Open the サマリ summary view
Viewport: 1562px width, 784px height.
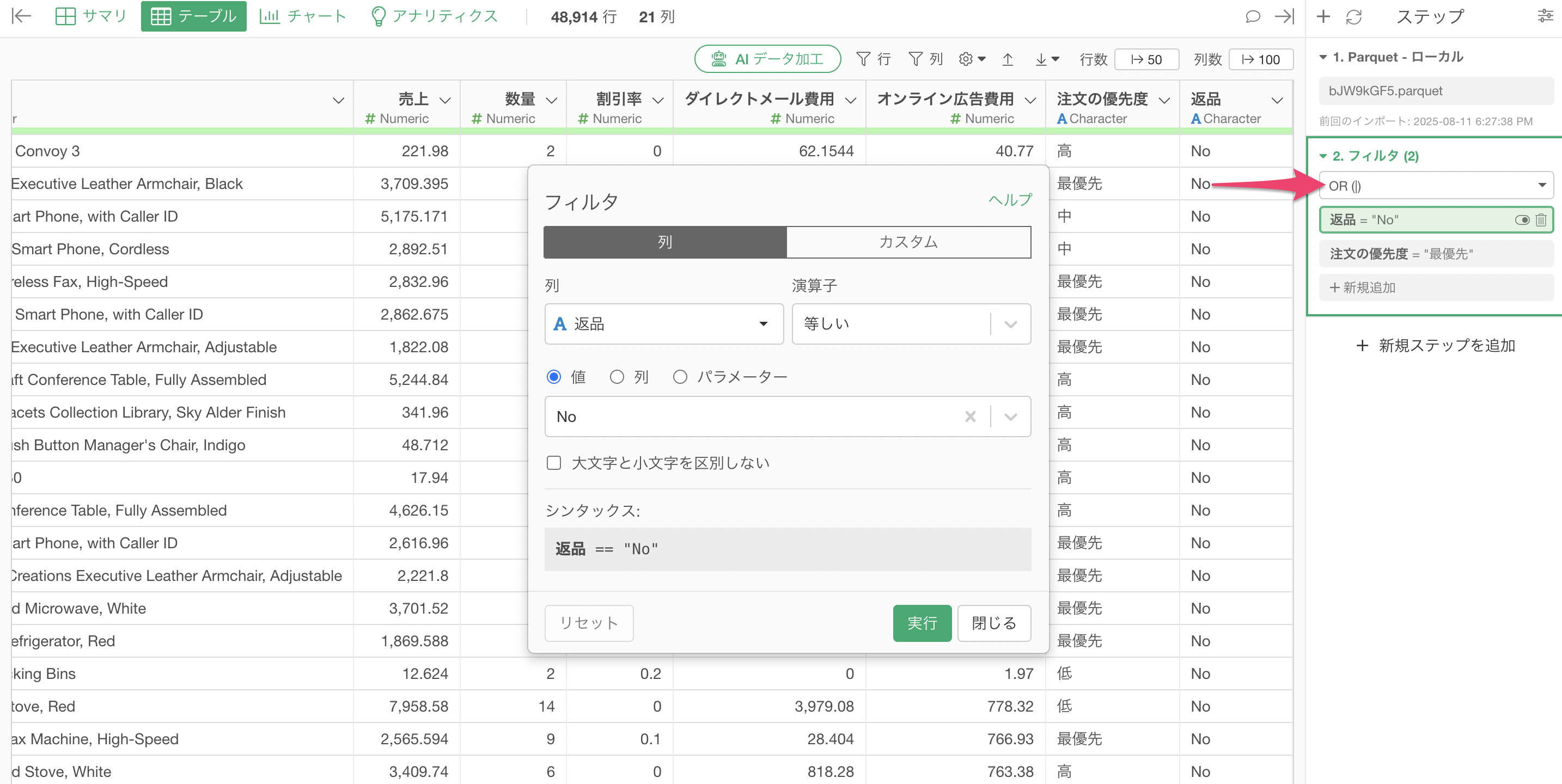point(90,16)
